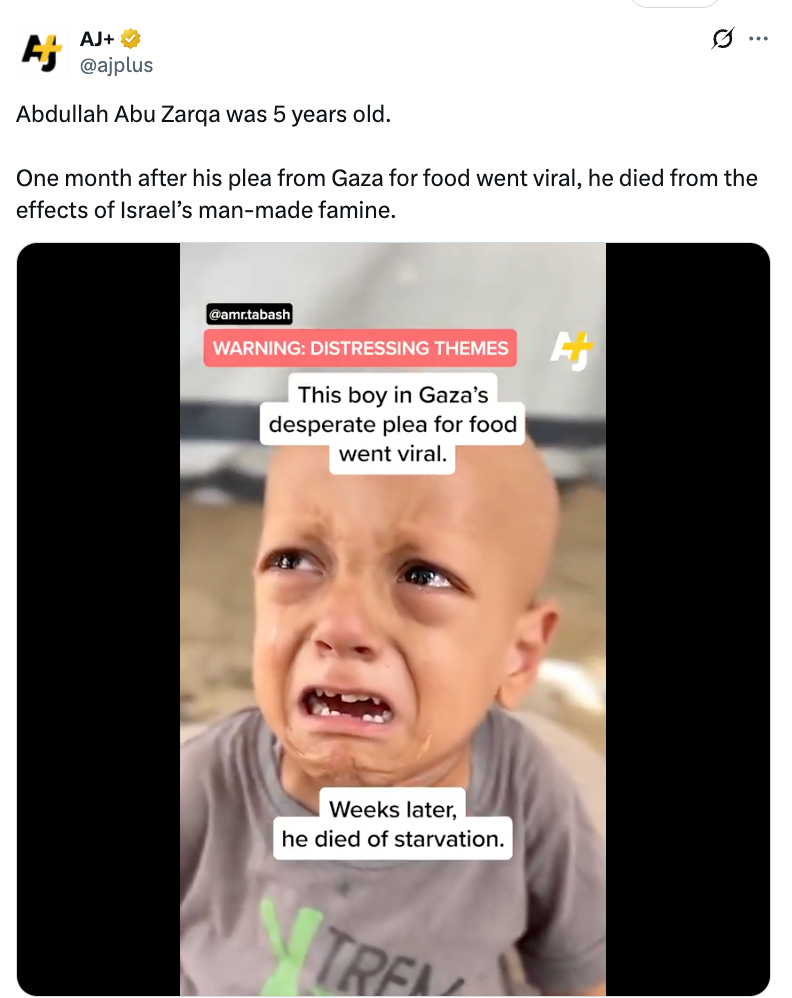
Task: Click the tweet line 'effects of Israel's man-made famine.'
Action: click(x=206, y=210)
